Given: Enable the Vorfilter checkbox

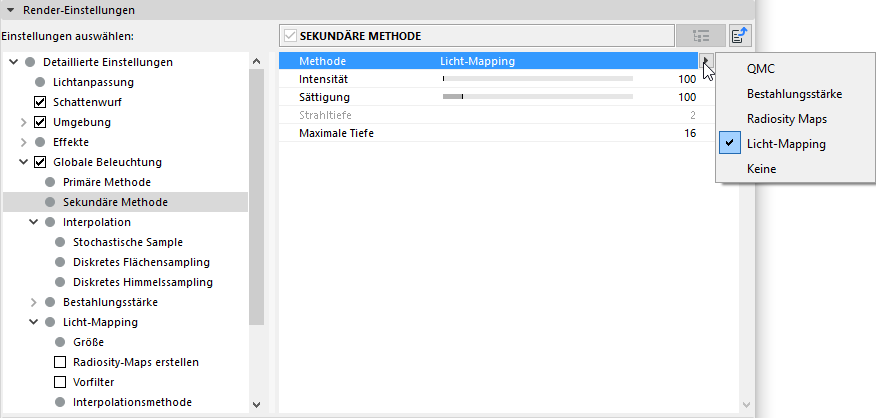Looking at the screenshot, I should pos(60,382).
